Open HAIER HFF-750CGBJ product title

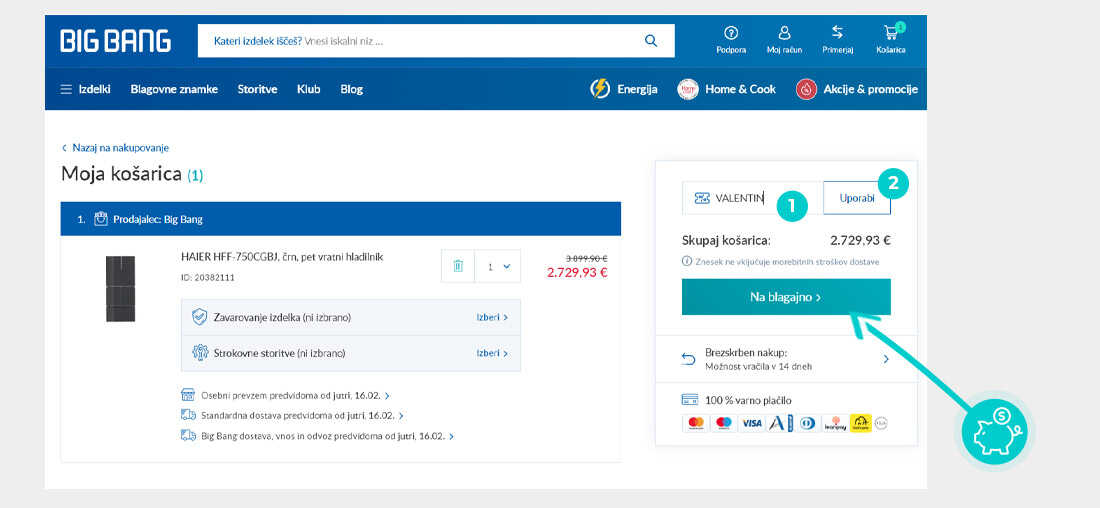(282, 257)
